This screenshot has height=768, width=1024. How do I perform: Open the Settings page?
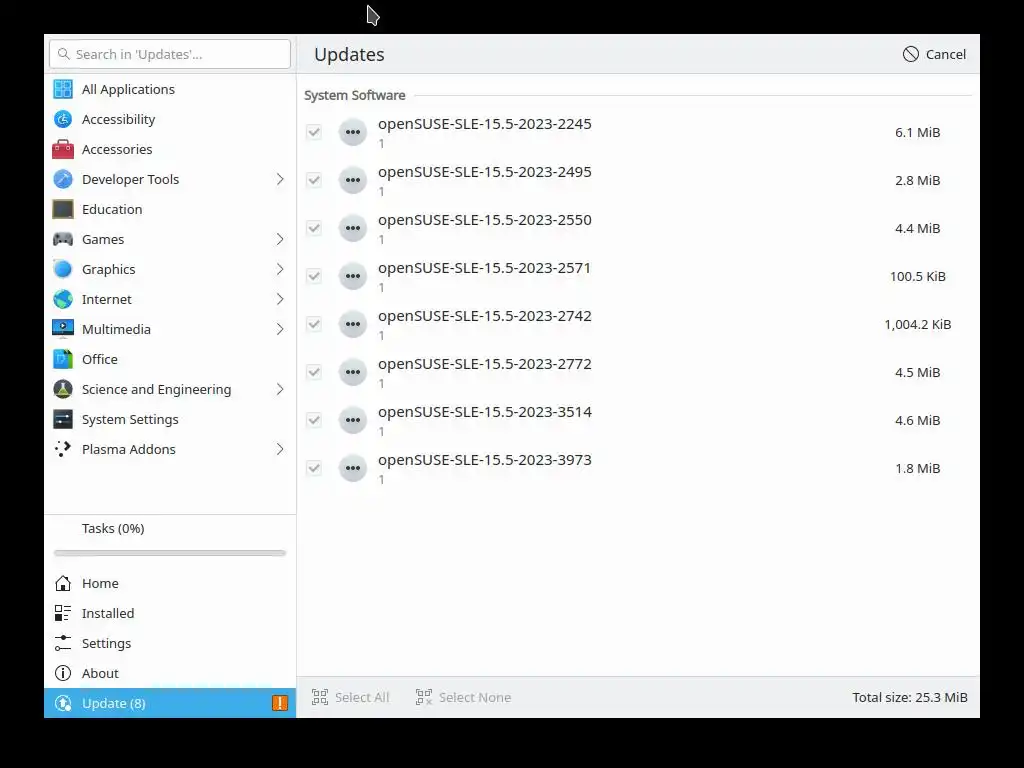[x=170, y=643]
